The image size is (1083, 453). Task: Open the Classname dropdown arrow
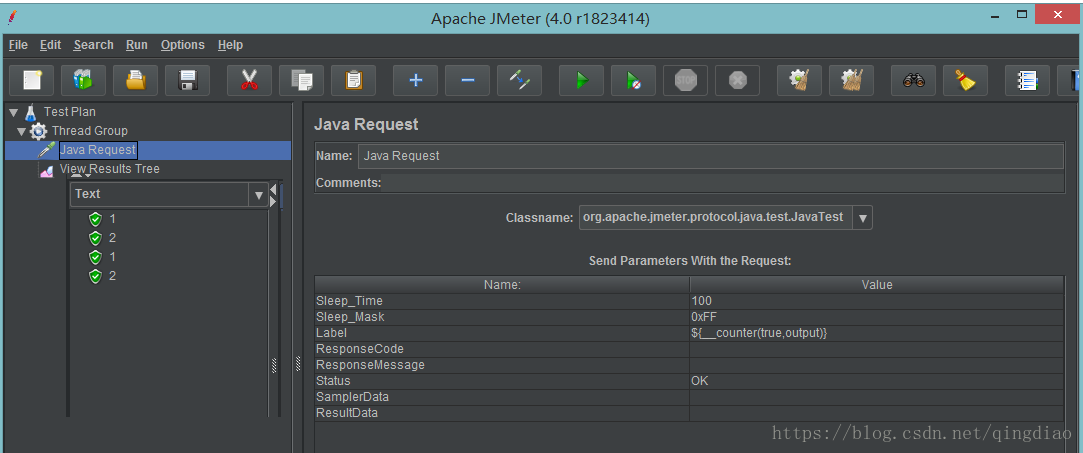coord(863,218)
